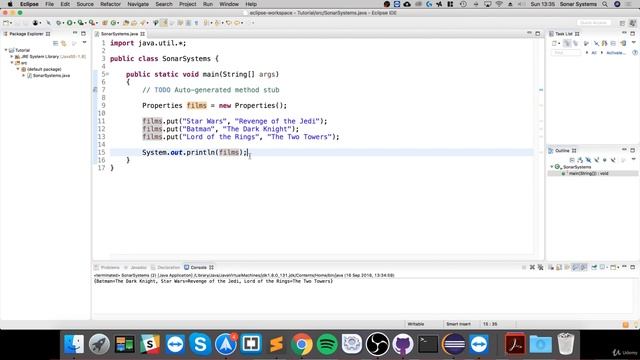Open the Javadoc tab
Screen dimensions: 640x360
click(x=136, y=267)
